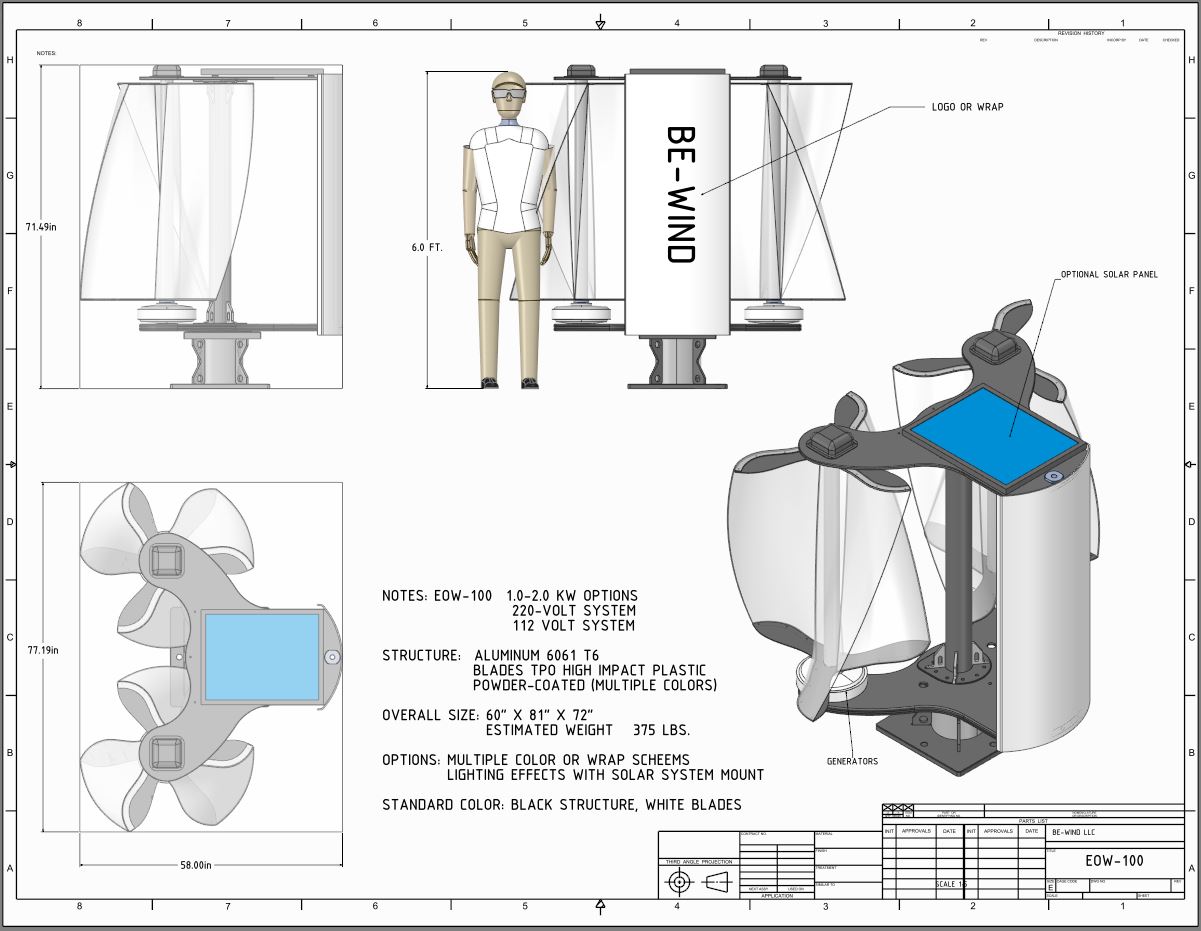This screenshot has width=1201, height=931.
Task: Click the APPLICATION label in title block
Action: coord(777,896)
